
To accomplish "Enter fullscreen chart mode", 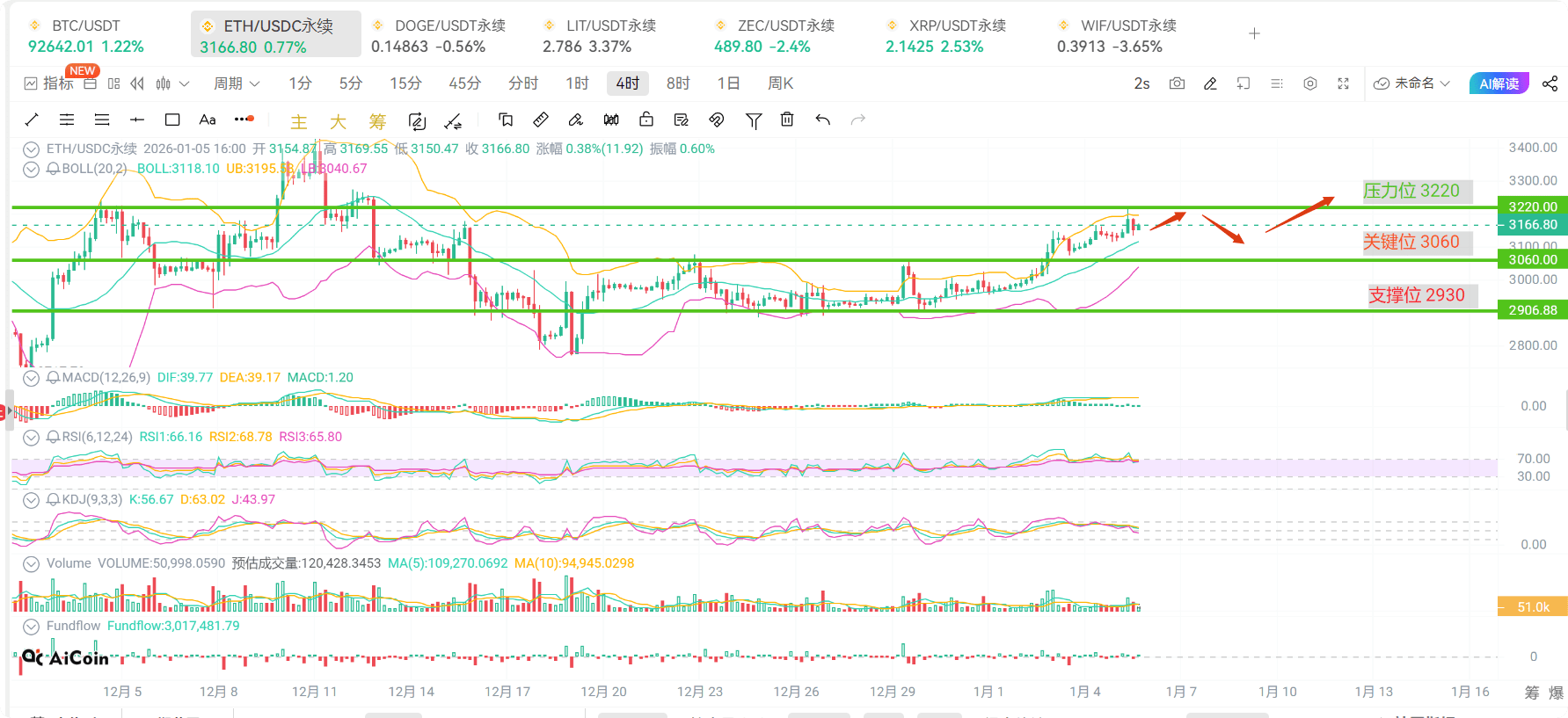I will [x=1343, y=83].
